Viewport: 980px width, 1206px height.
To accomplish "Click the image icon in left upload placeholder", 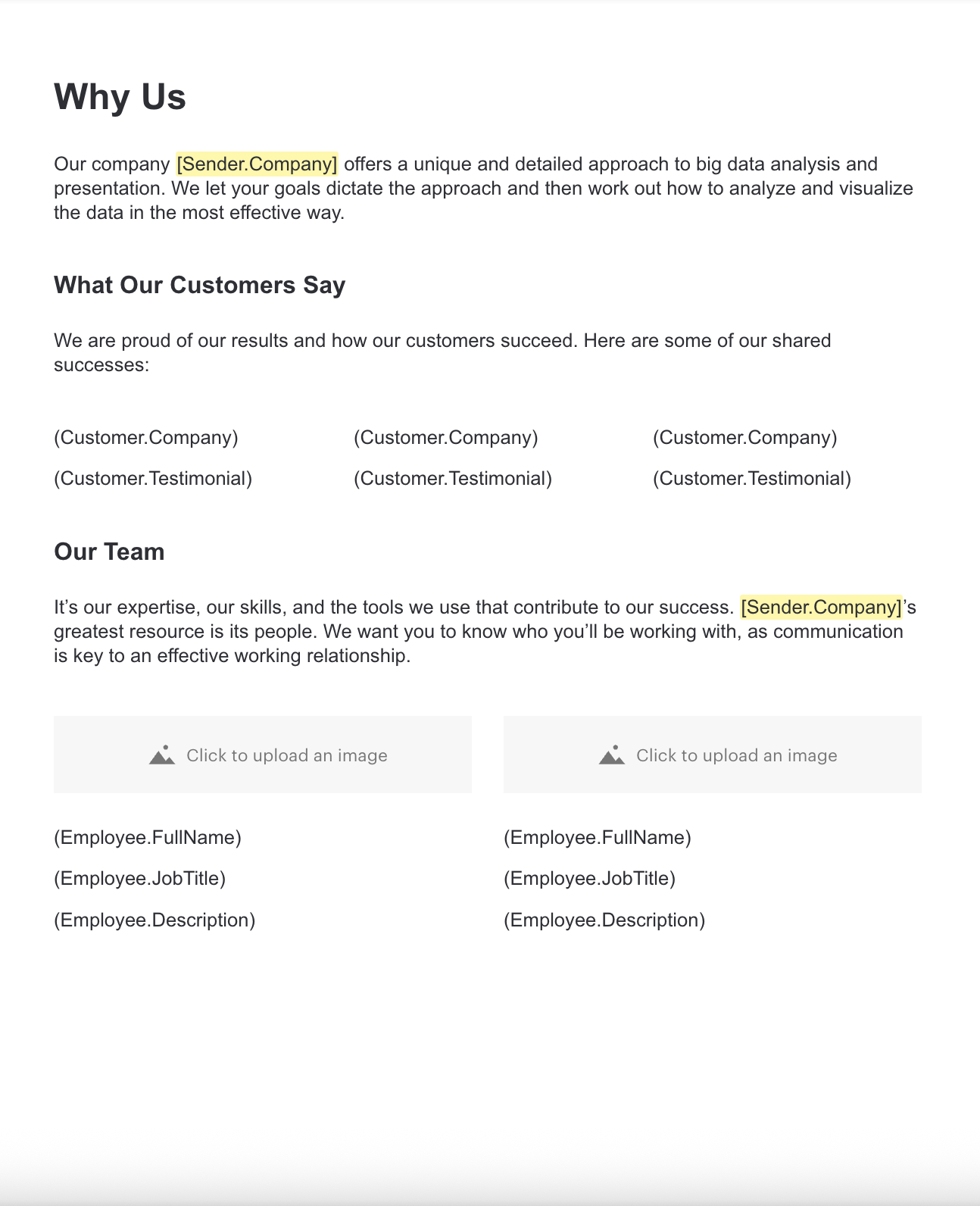I will (162, 755).
